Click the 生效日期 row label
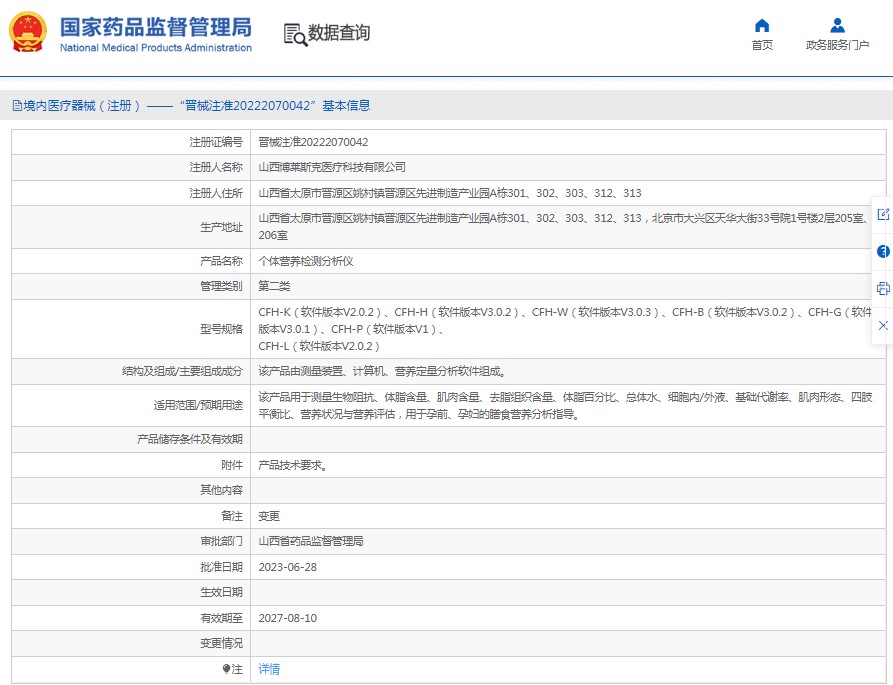The width and height of the screenshot is (893, 685). [x=221, y=592]
